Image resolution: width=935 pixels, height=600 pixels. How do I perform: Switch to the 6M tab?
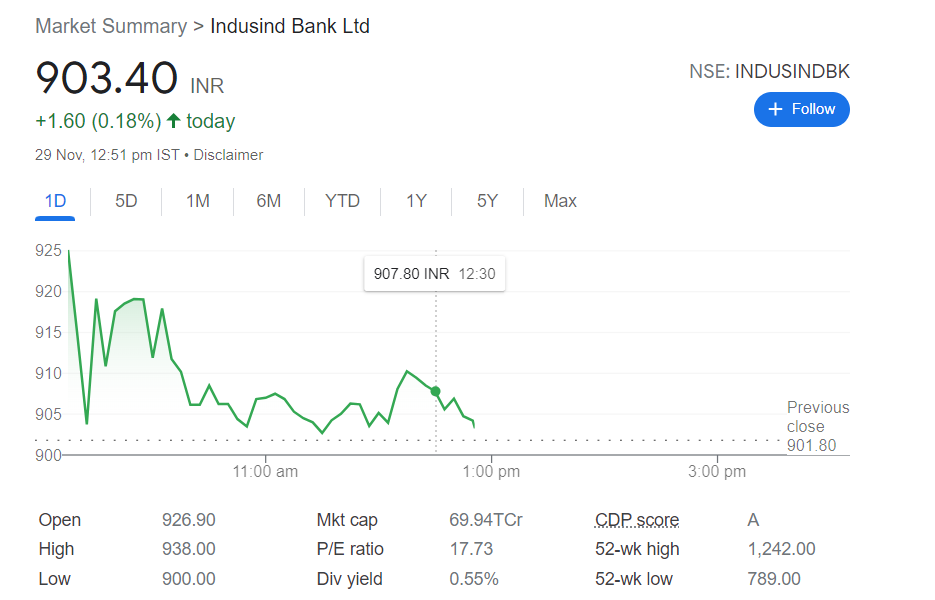[x=268, y=201]
